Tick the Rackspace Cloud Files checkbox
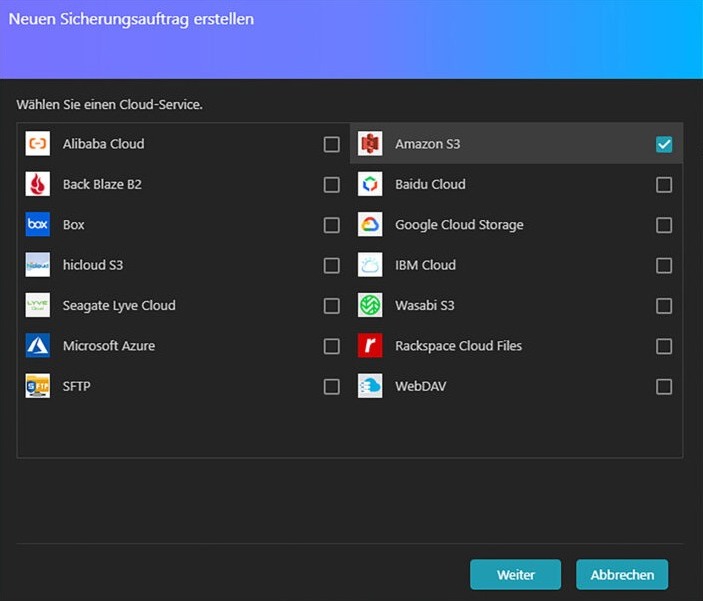Image resolution: width=703 pixels, height=601 pixels. pos(664,346)
